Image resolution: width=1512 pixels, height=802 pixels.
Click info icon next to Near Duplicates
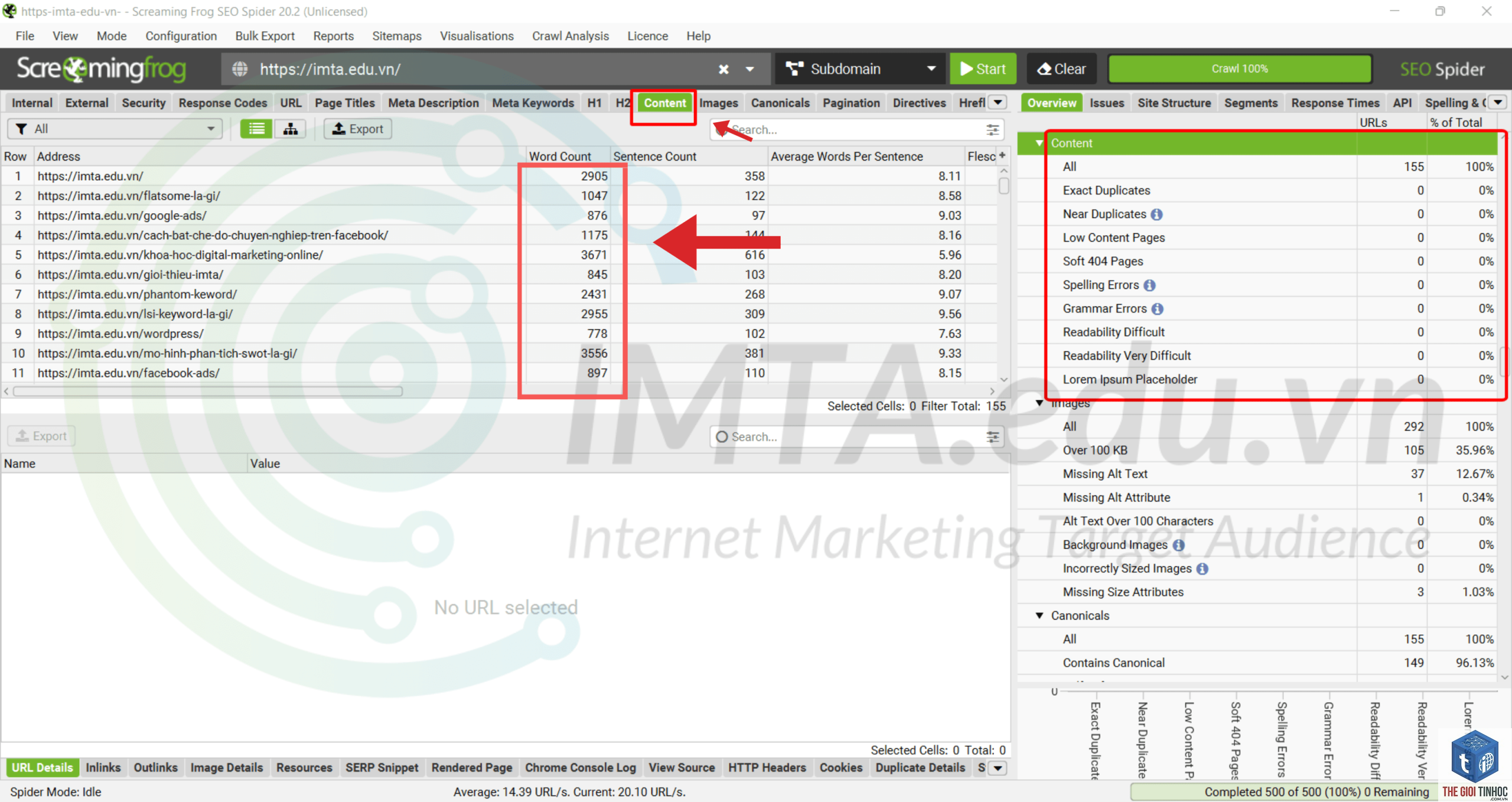tap(1156, 214)
